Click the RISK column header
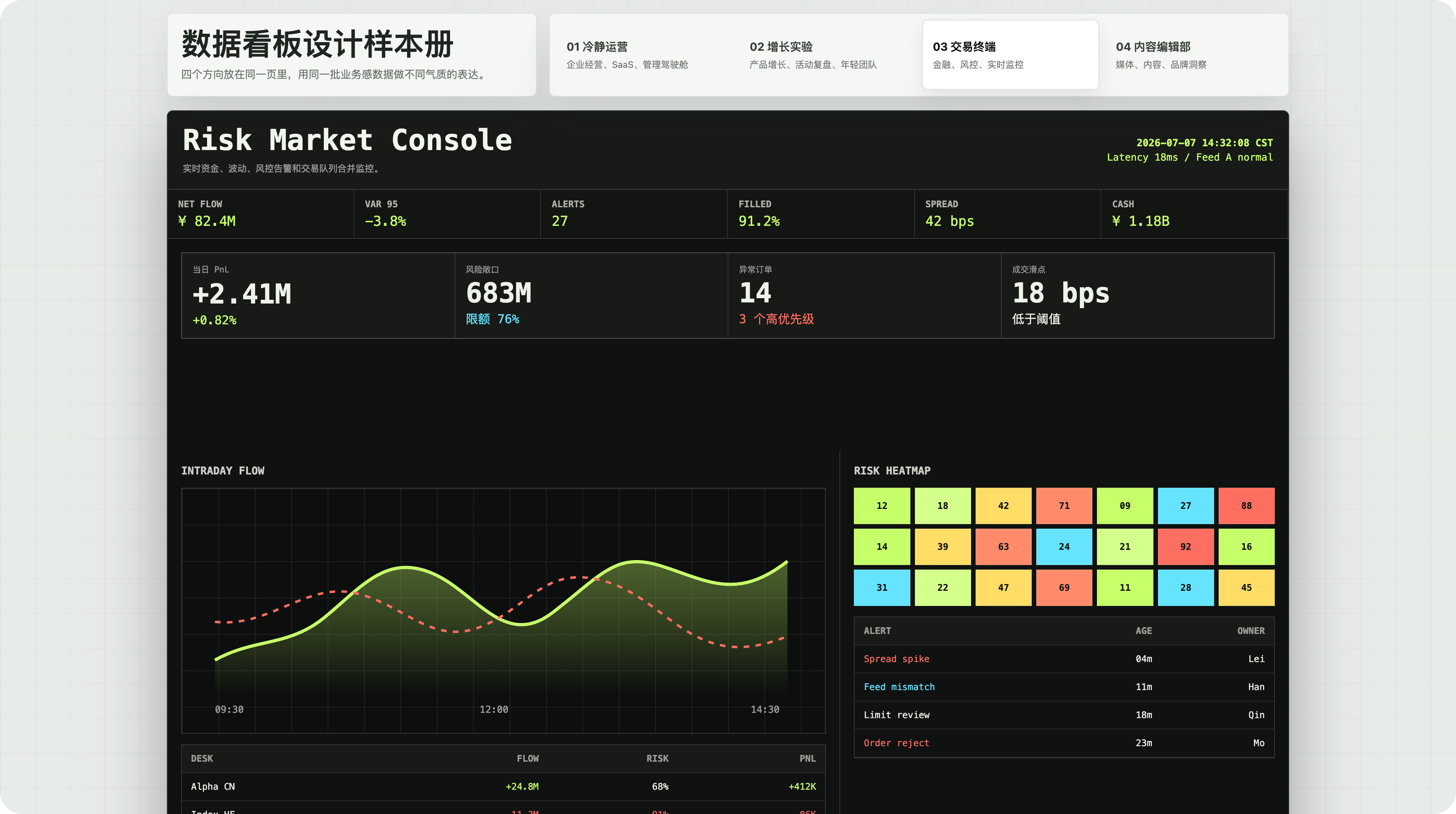The width and height of the screenshot is (1456, 814). pyautogui.click(x=657, y=758)
